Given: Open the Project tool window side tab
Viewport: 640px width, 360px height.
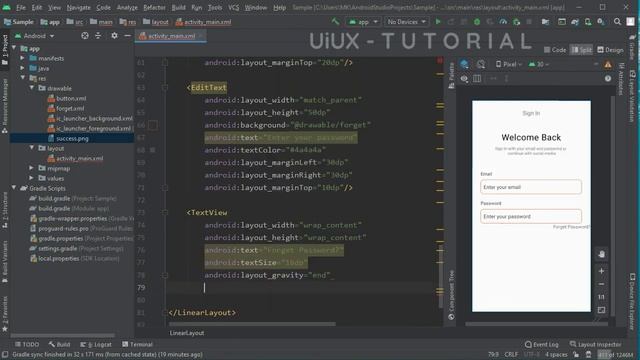Looking at the screenshot, I should point(5,49).
